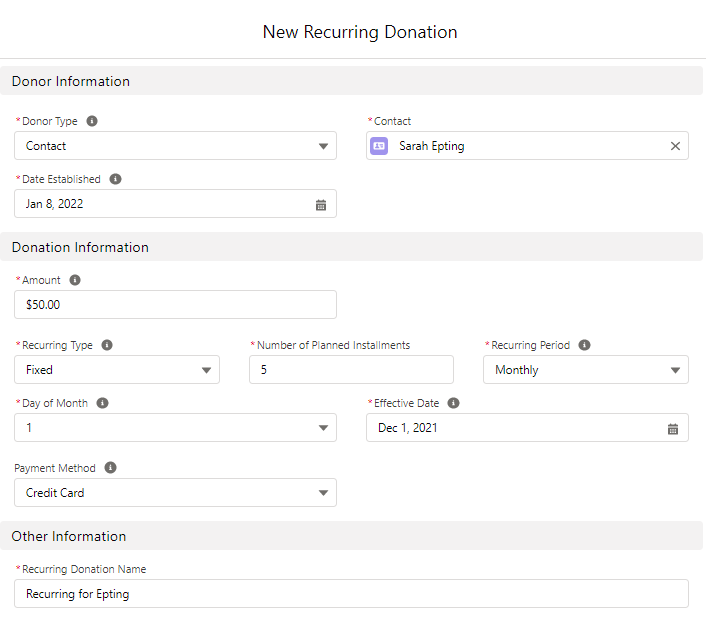Expand the Recurring Type dropdown
Viewport: 706px width, 621px height.
(x=117, y=370)
